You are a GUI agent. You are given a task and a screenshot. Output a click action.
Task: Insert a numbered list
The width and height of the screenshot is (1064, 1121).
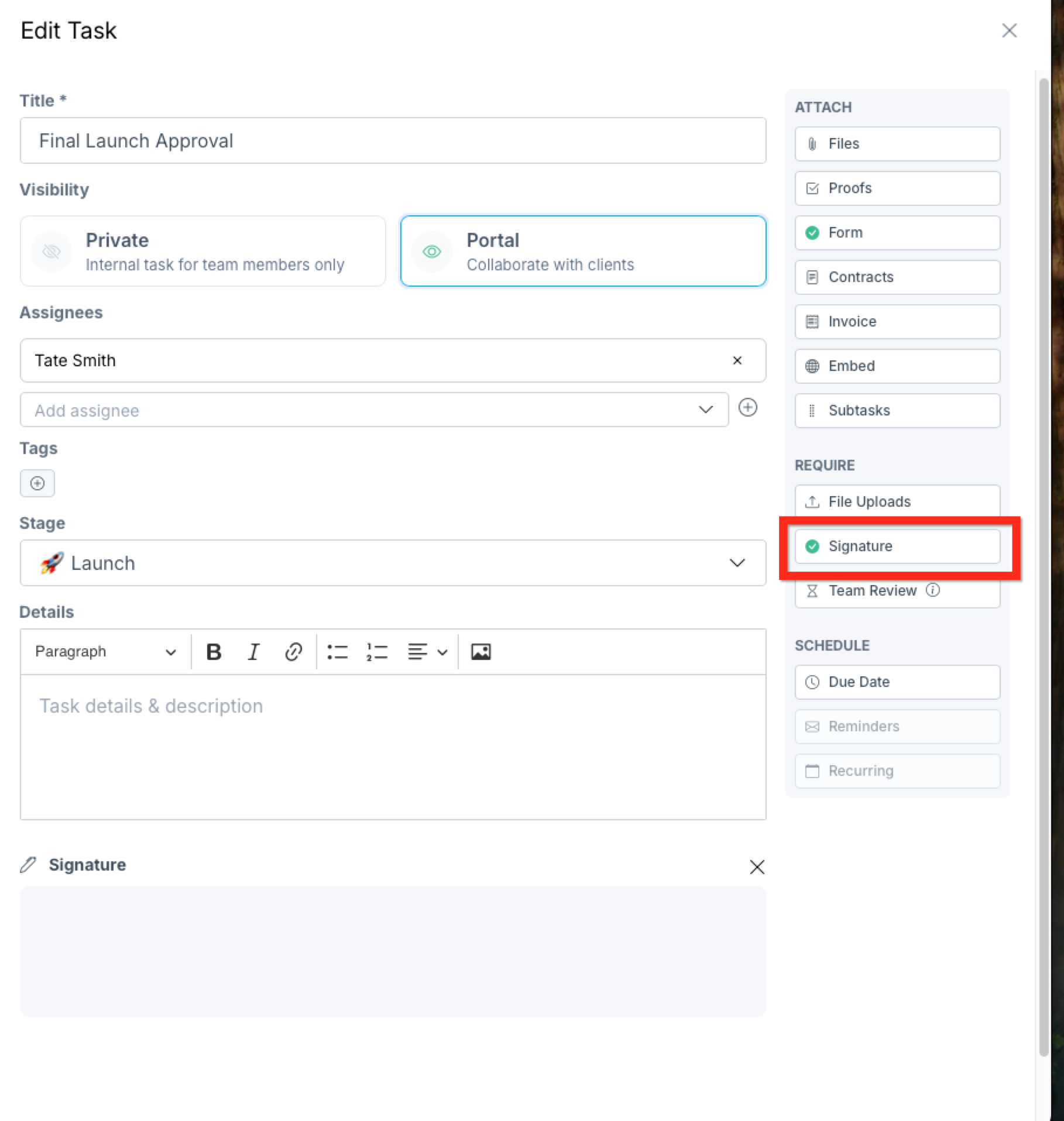pos(377,652)
